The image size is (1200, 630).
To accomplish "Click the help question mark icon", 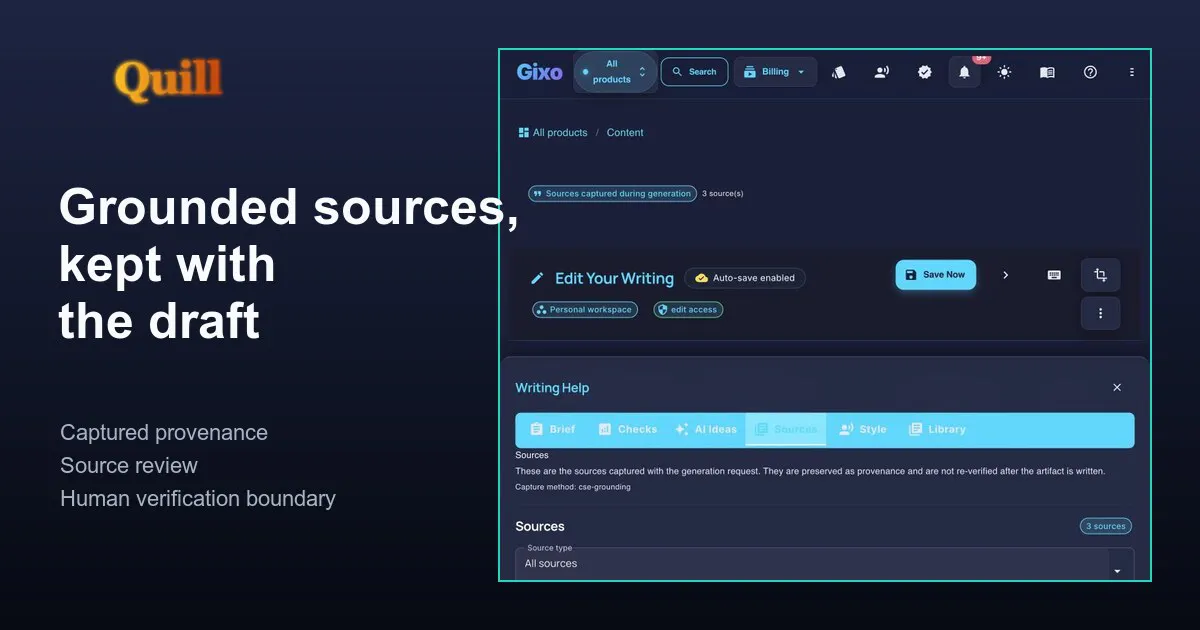I will [1090, 72].
